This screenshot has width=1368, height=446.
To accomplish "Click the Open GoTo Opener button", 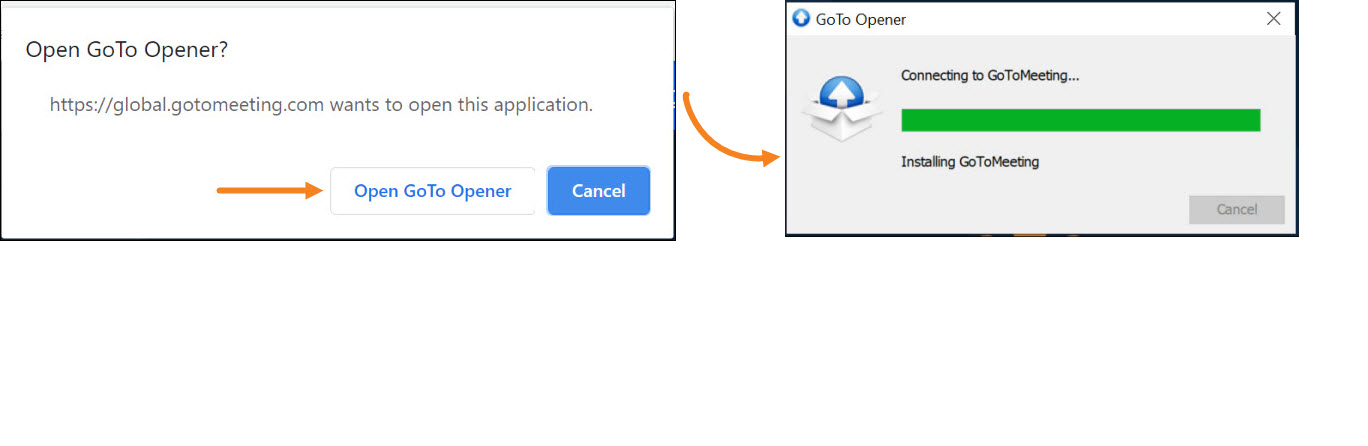I will click(433, 191).
